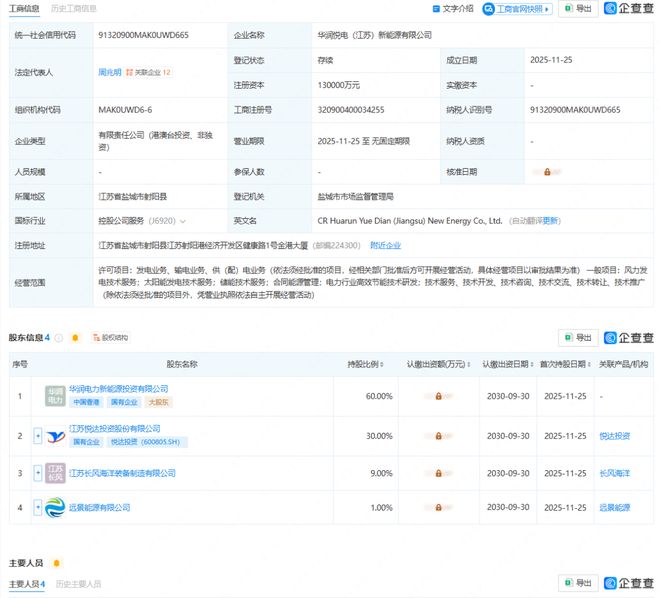This screenshot has width=660, height=598.
Task: Click lock icon in first 认缴出资额 cell
Action: 438,396
